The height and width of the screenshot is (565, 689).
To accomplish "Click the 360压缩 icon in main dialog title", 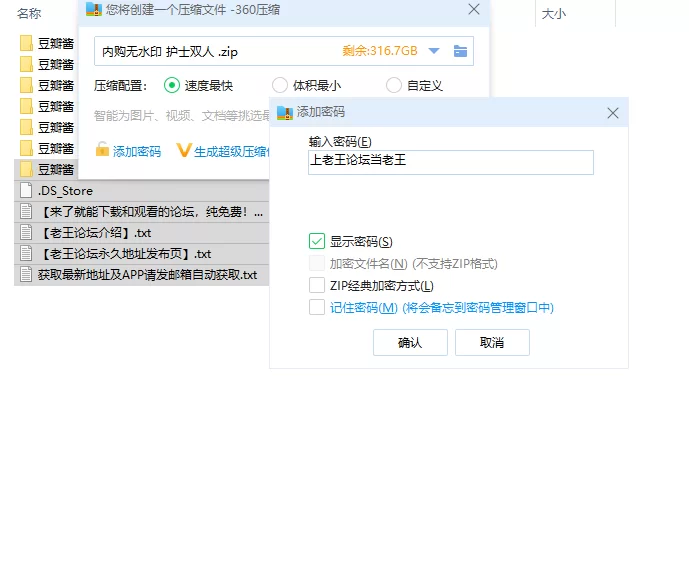I will (94, 9).
